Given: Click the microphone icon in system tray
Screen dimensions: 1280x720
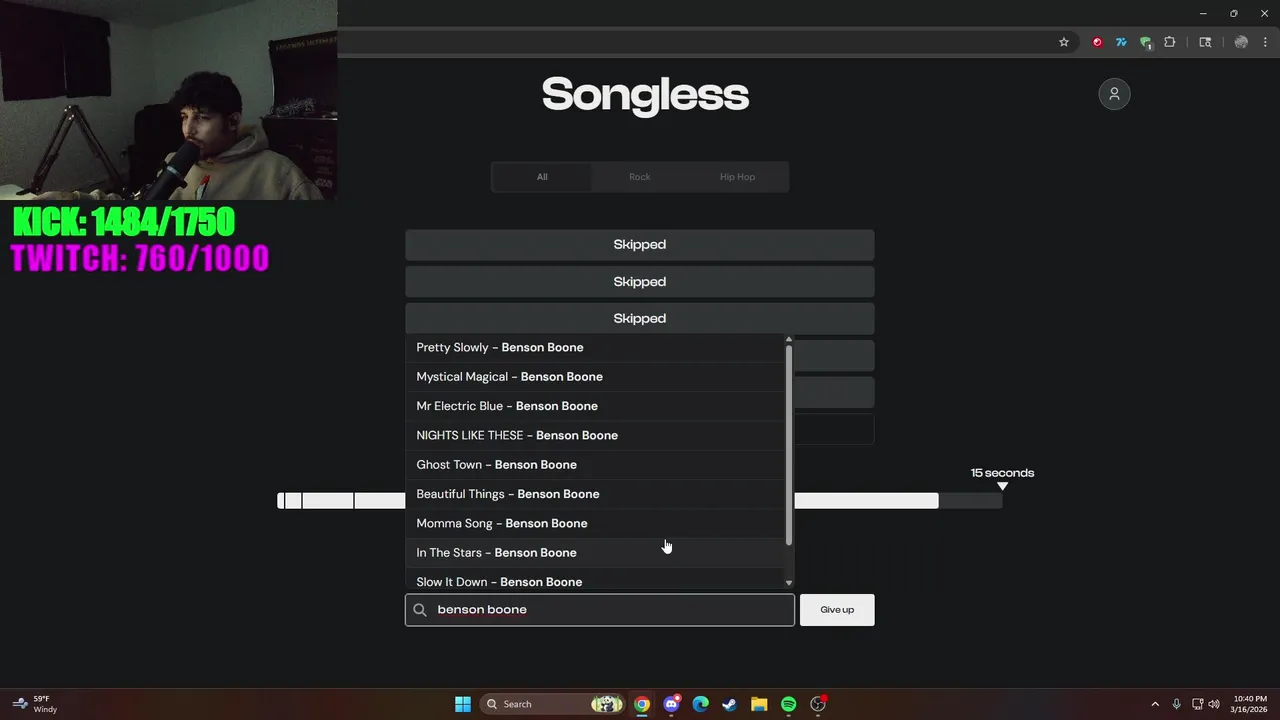Looking at the screenshot, I should tap(1177, 704).
